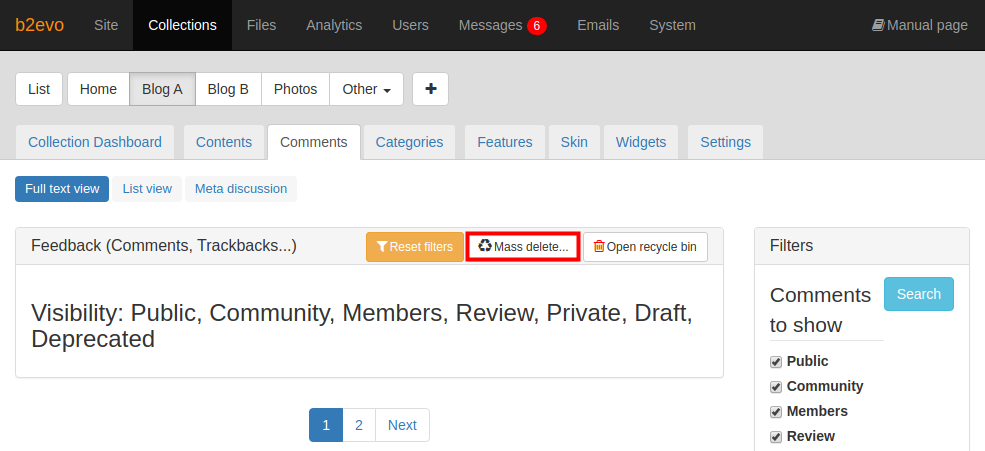Switch to the Collection Dashboard tab
Image resolution: width=985 pixels, height=451 pixels.
pos(95,142)
